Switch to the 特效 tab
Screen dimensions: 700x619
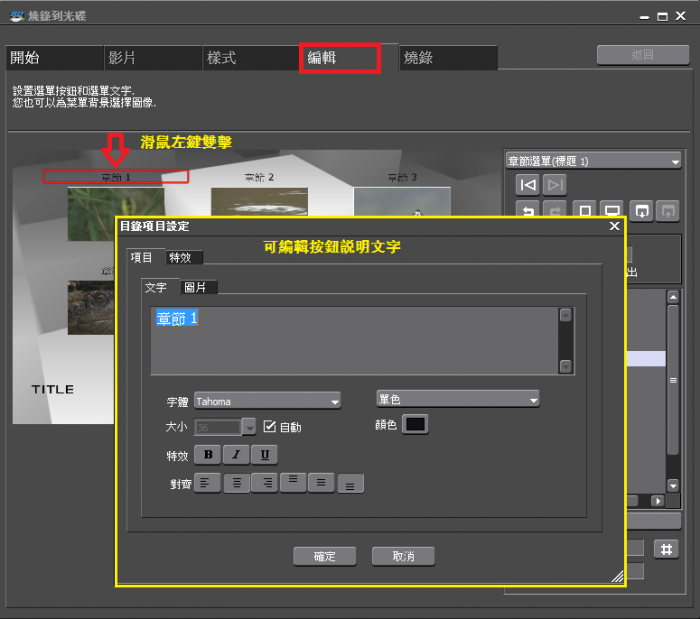click(x=184, y=258)
